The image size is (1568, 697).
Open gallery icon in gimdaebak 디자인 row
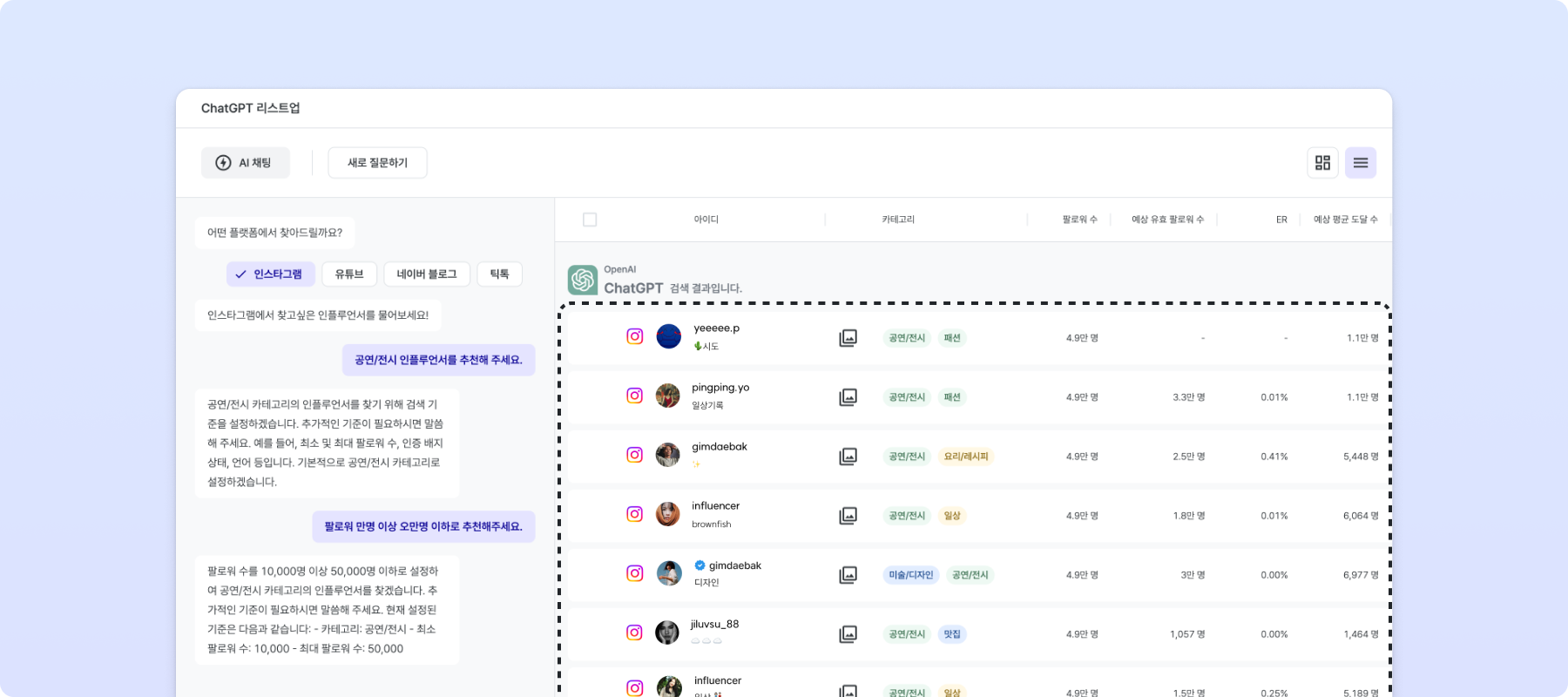tap(848, 575)
